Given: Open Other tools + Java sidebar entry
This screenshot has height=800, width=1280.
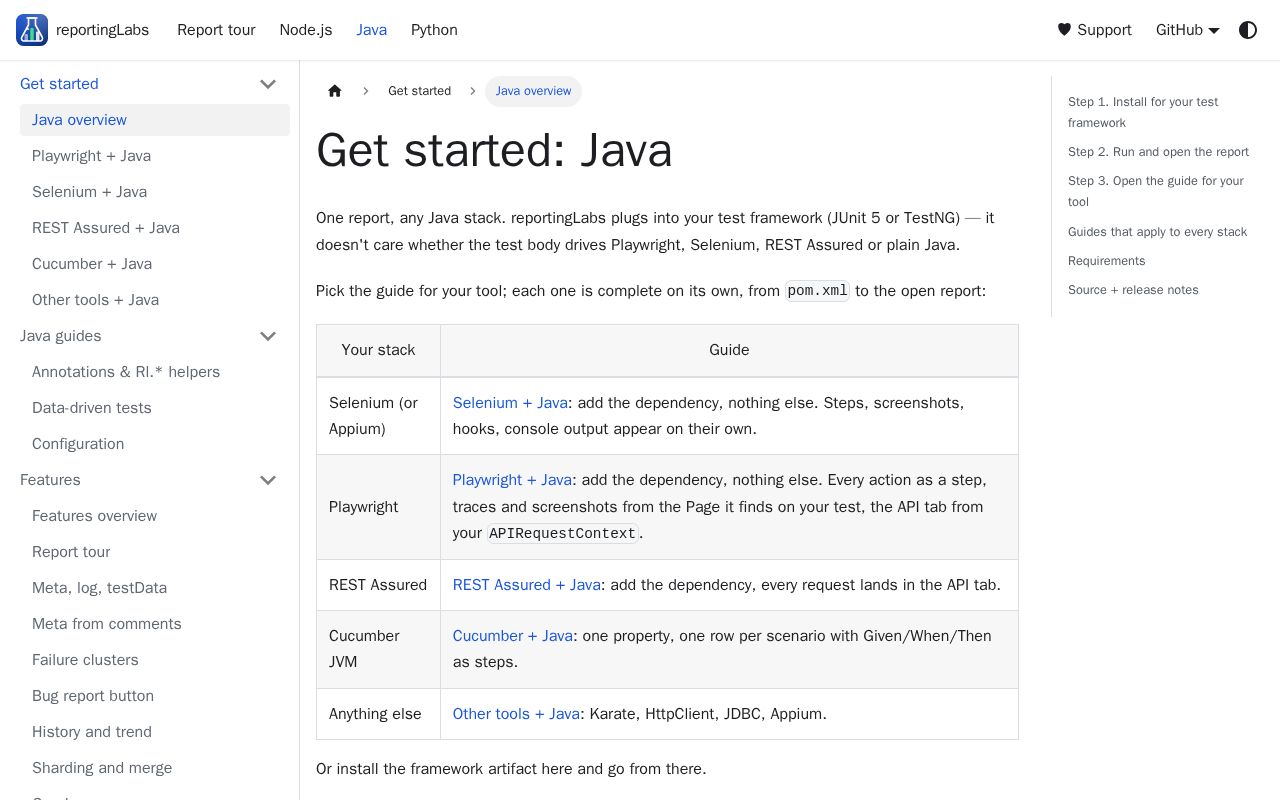Looking at the screenshot, I should pyautogui.click(x=155, y=300).
